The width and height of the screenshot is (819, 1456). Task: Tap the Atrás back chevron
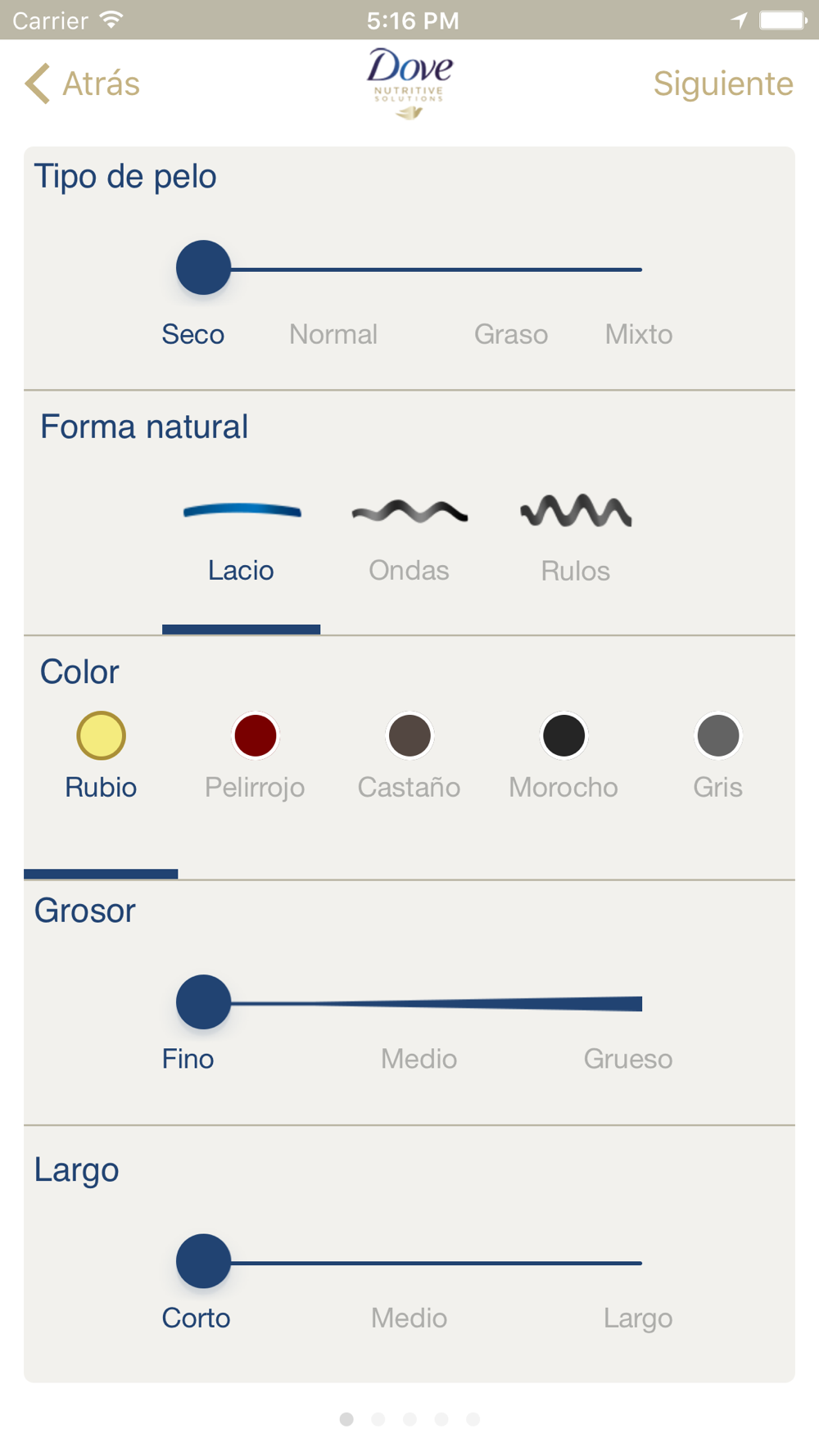click(x=38, y=84)
